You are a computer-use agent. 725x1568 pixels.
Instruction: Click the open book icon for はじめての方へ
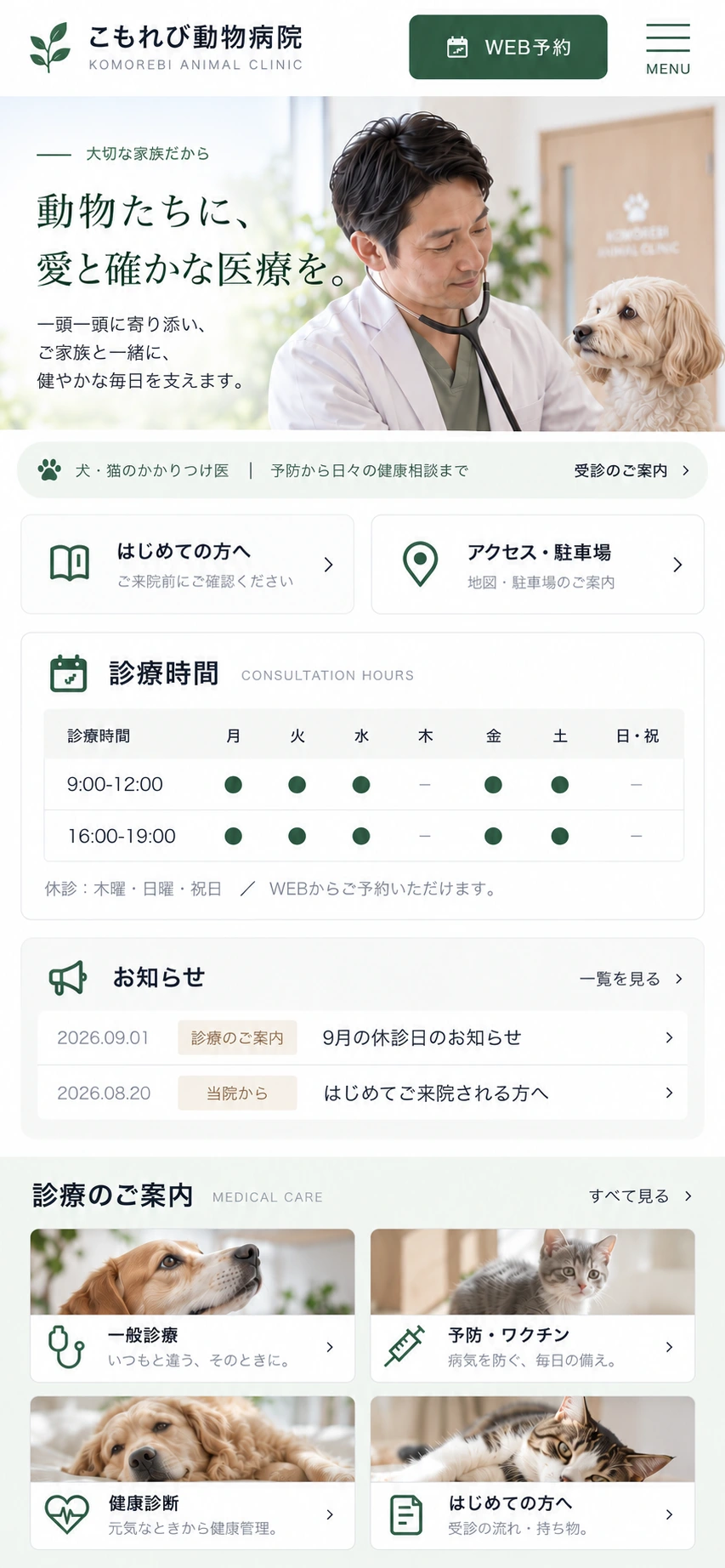point(70,563)
